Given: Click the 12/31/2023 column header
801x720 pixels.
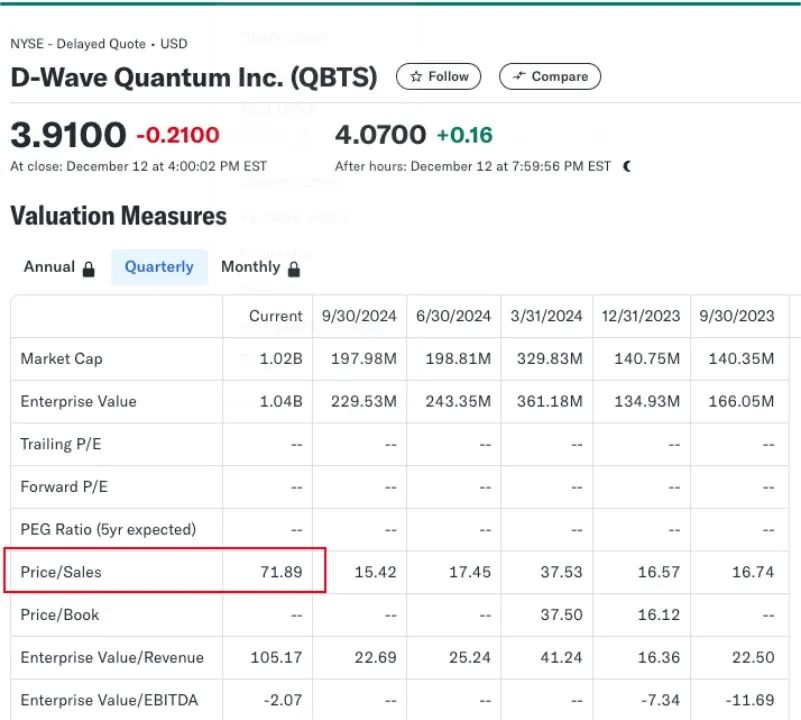Looking at the screenshot, I should coord(640,316).
